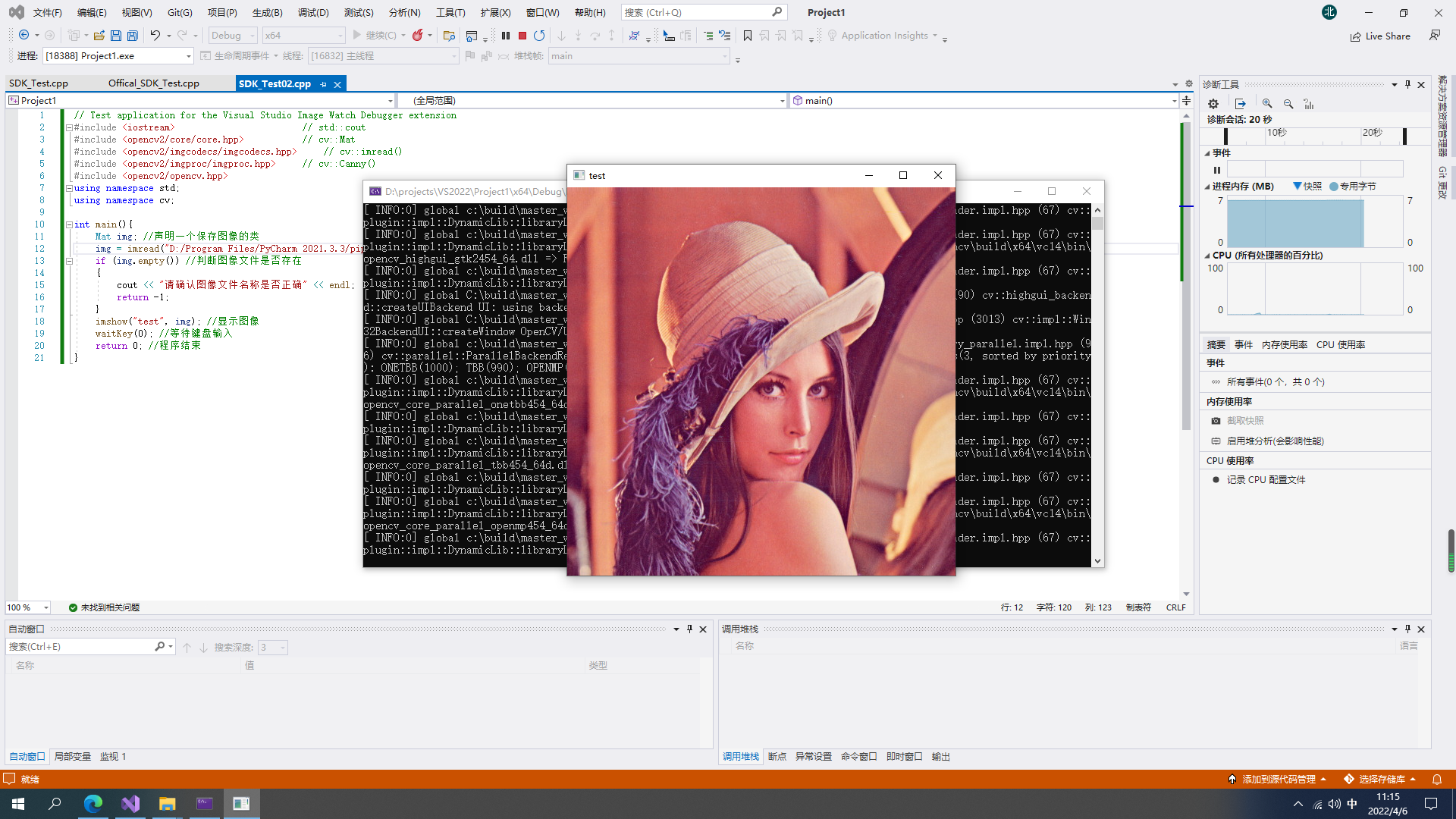Open diagnostic tools settings gear

(1213, 104)
